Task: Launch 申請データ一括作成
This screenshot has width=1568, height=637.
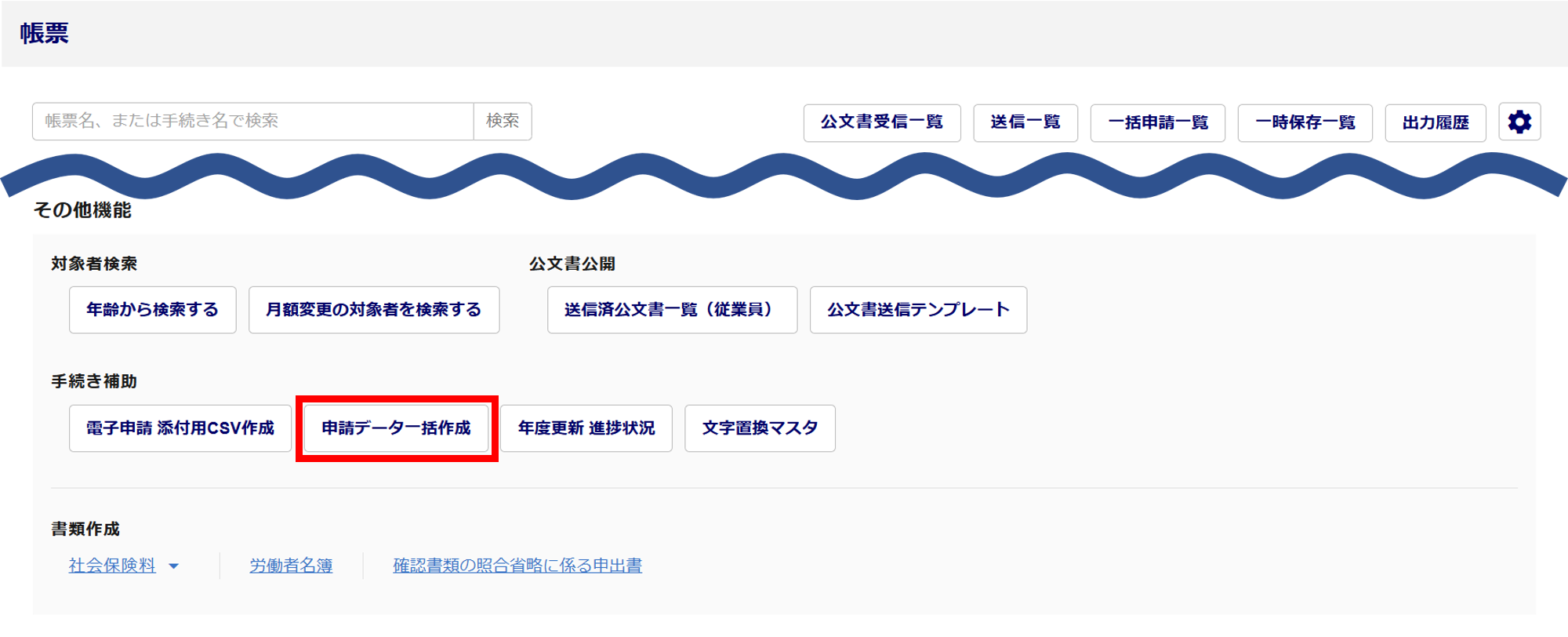Action: click(x=396, y=428)
